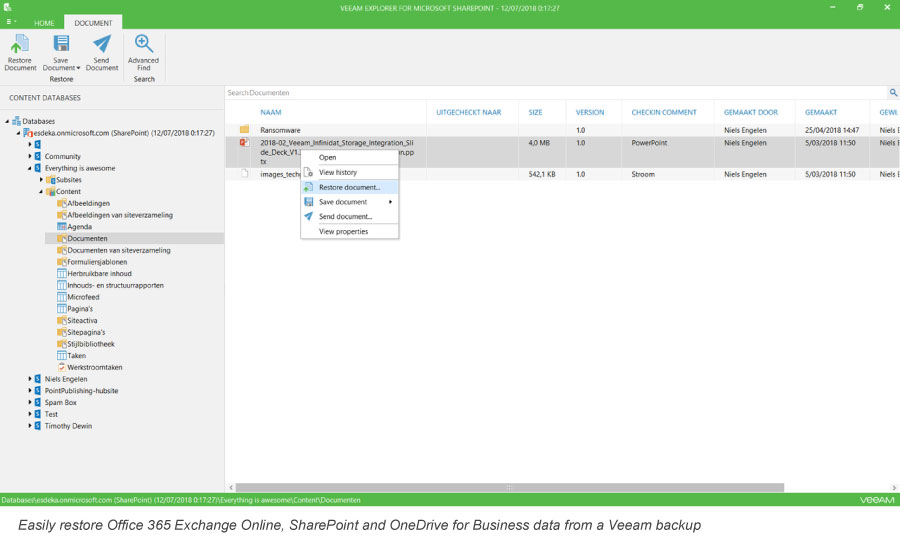
Task: Click the Afbeeldingen library icon
Action: coord(62,203)
